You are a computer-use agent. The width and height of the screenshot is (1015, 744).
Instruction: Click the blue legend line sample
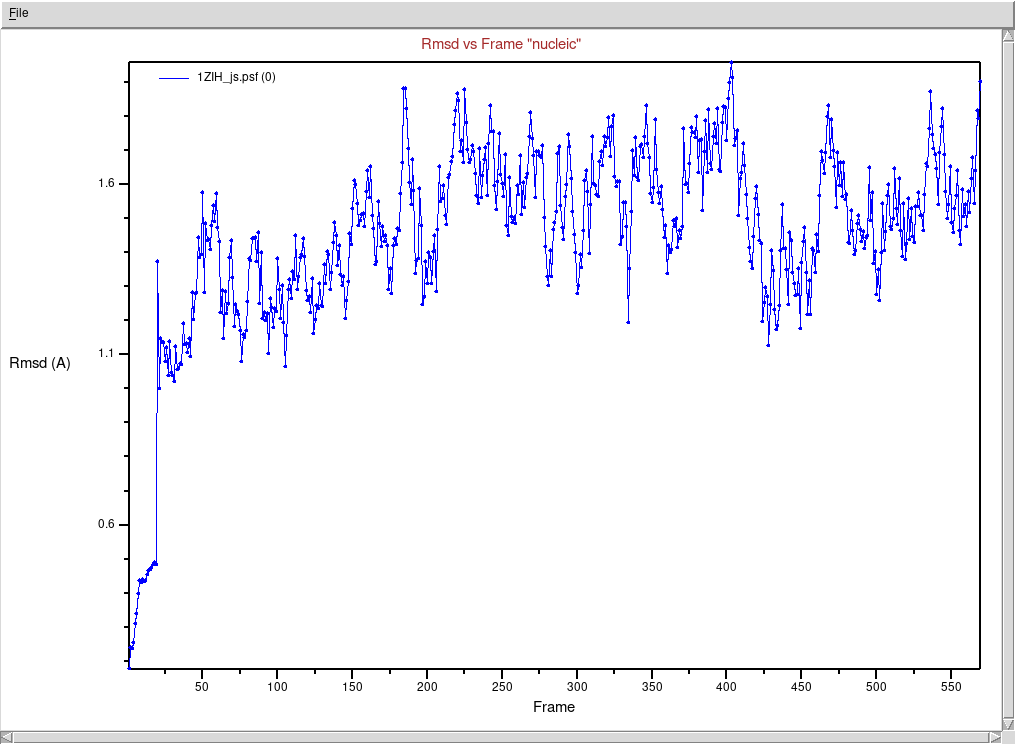pos(173,78)
